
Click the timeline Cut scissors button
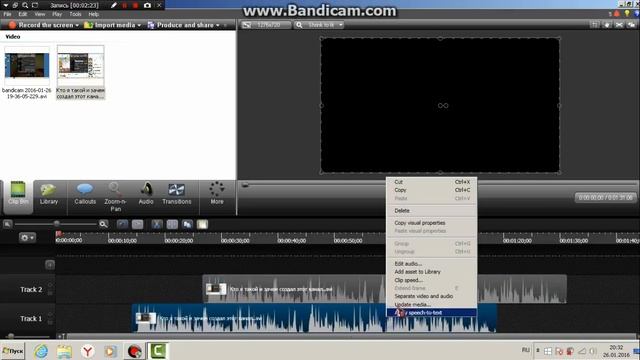coord(157,224)
